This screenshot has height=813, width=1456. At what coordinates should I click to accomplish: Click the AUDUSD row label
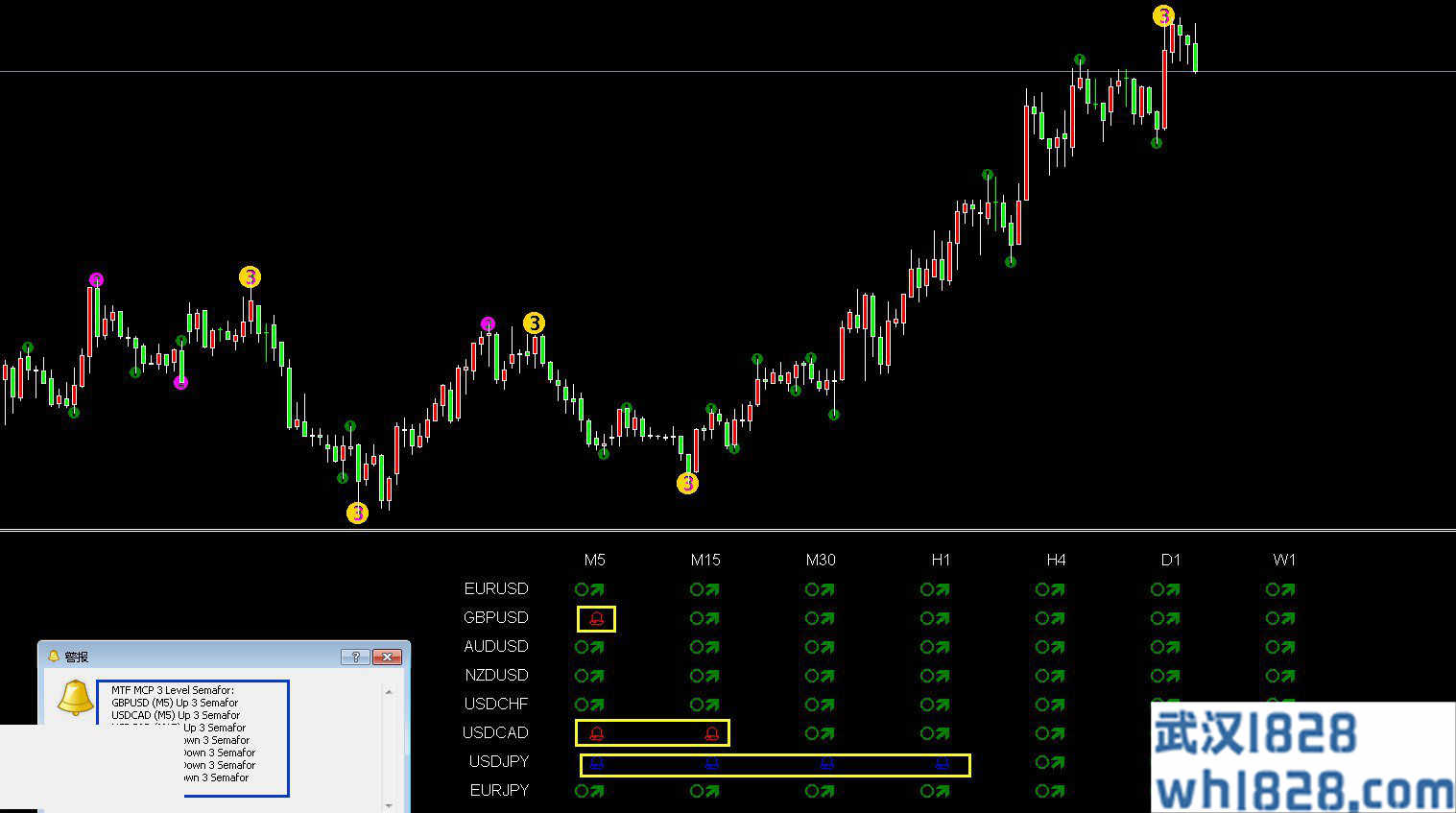pyautogui.click(x=496, y=646)
